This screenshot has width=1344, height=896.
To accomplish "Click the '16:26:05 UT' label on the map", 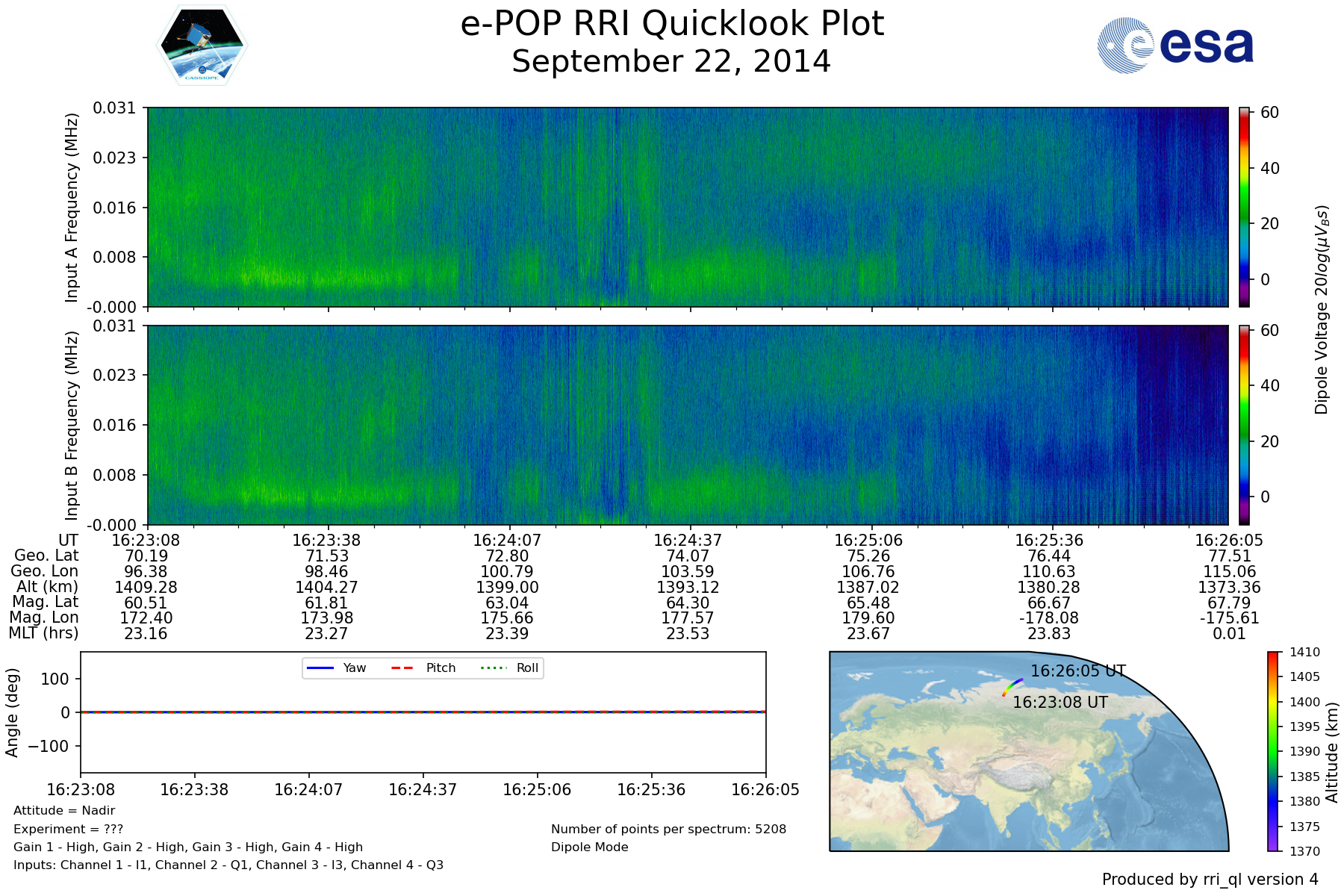I will pyautogui.click(x=1077, y=671).
